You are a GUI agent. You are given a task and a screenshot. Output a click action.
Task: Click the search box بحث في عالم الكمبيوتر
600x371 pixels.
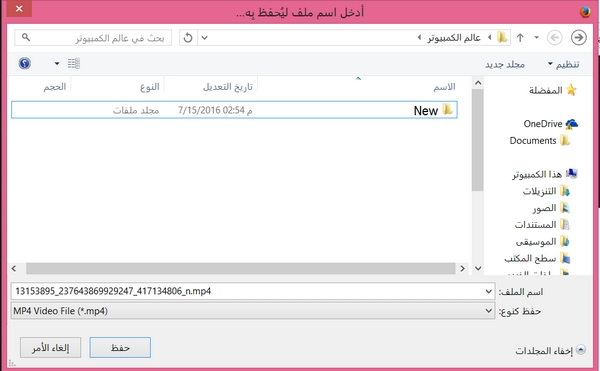pos(93,37)
